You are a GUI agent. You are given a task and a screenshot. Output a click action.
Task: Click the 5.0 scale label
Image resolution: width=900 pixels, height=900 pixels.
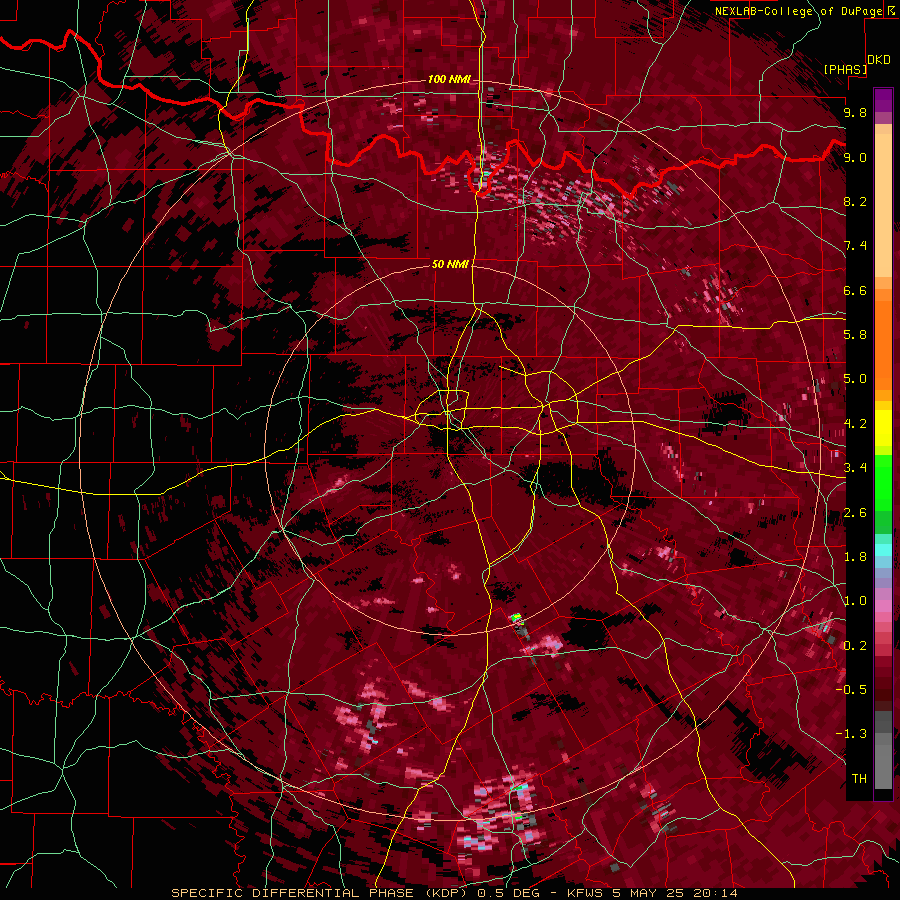tap(855, 379)
